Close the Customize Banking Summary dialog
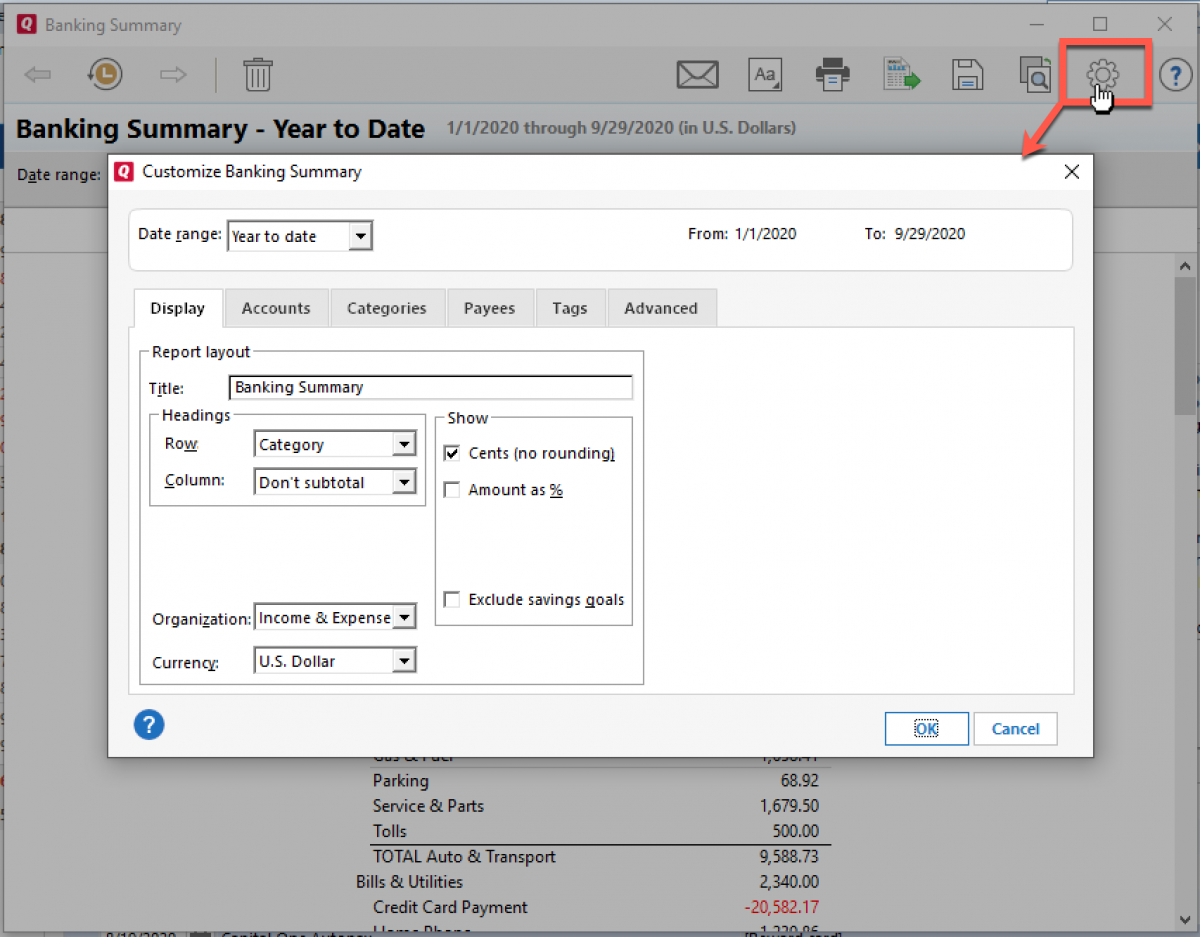Screen dimensions: 1200x937 pyautogui.click(x=1072, y=172)
